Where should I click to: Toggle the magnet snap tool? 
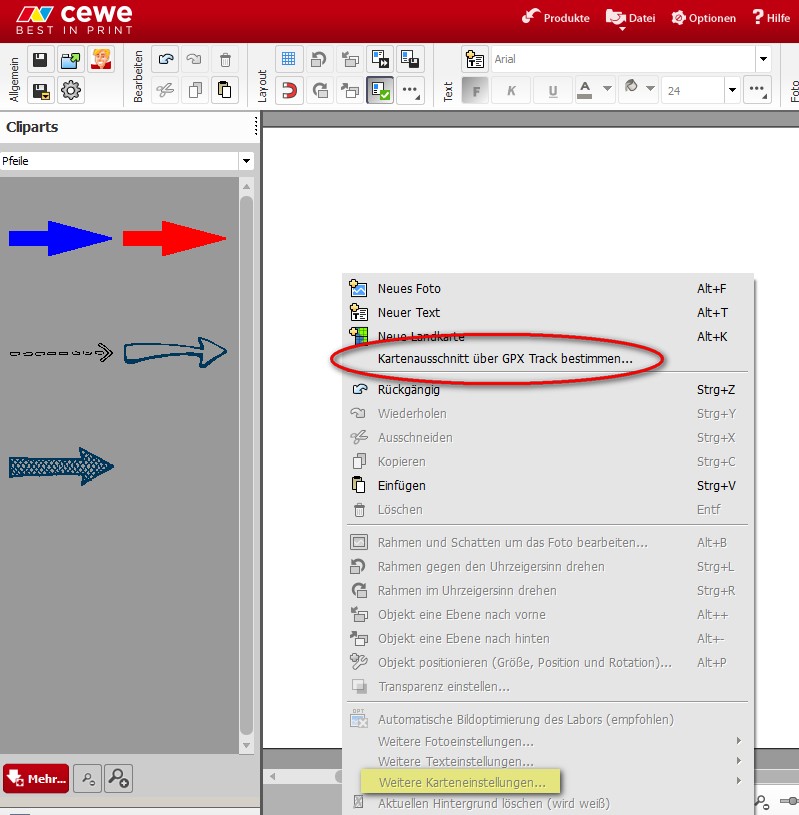point(289,91)
